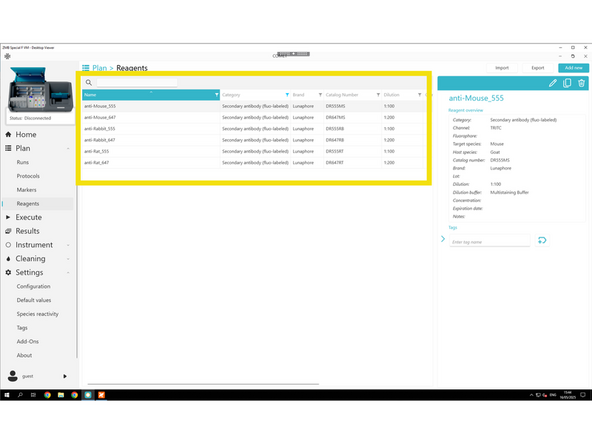592x444 pixels.
Task: Select the anti-Rat_555 row
Action: [x=254, y=151]
